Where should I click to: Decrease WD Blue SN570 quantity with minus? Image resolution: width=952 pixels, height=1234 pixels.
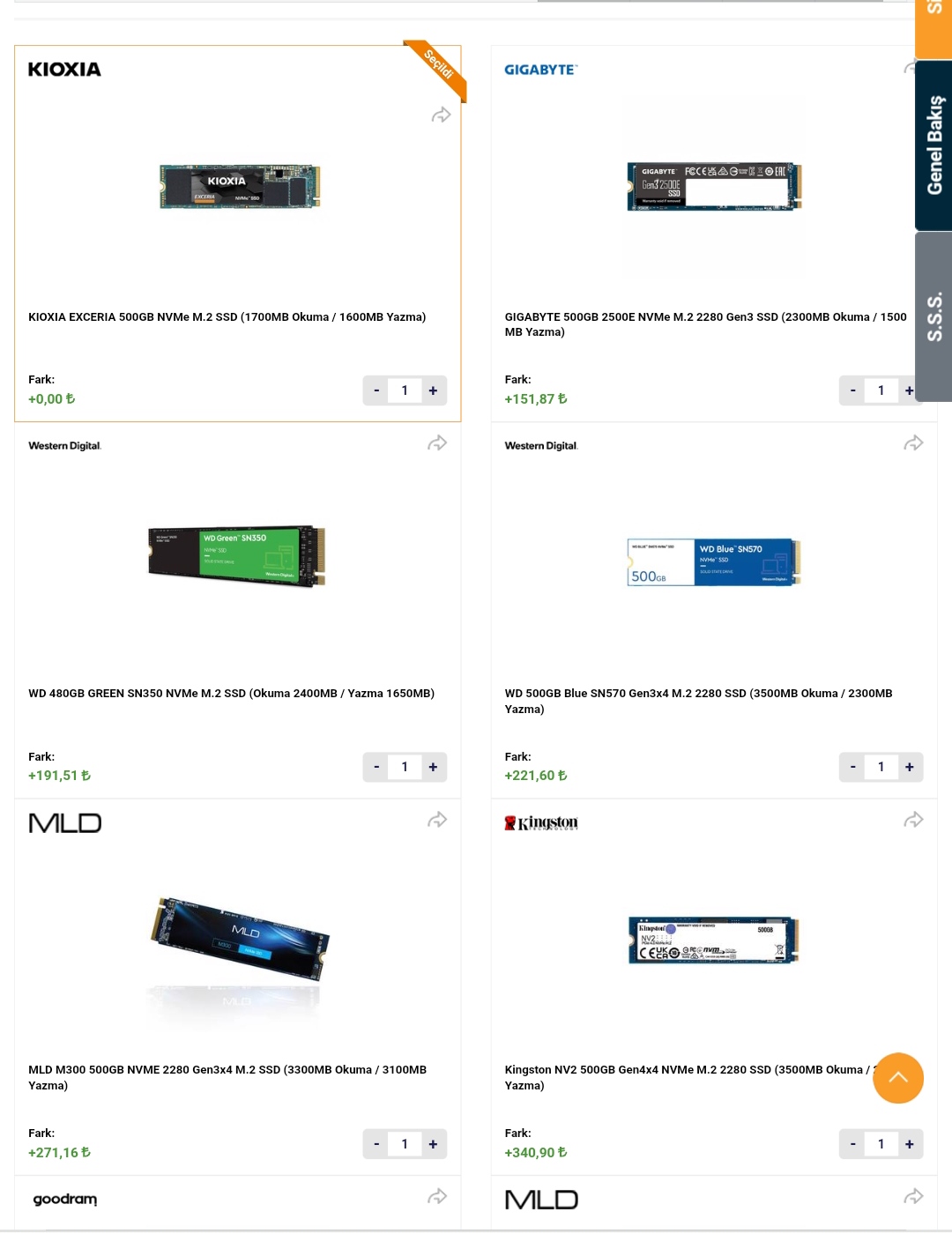click(852, 767)
